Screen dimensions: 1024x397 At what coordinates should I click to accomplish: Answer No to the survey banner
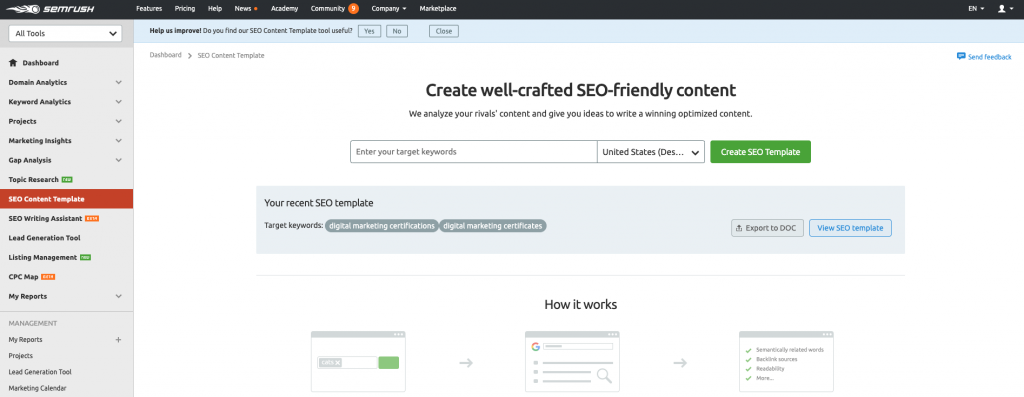[397, 31]
